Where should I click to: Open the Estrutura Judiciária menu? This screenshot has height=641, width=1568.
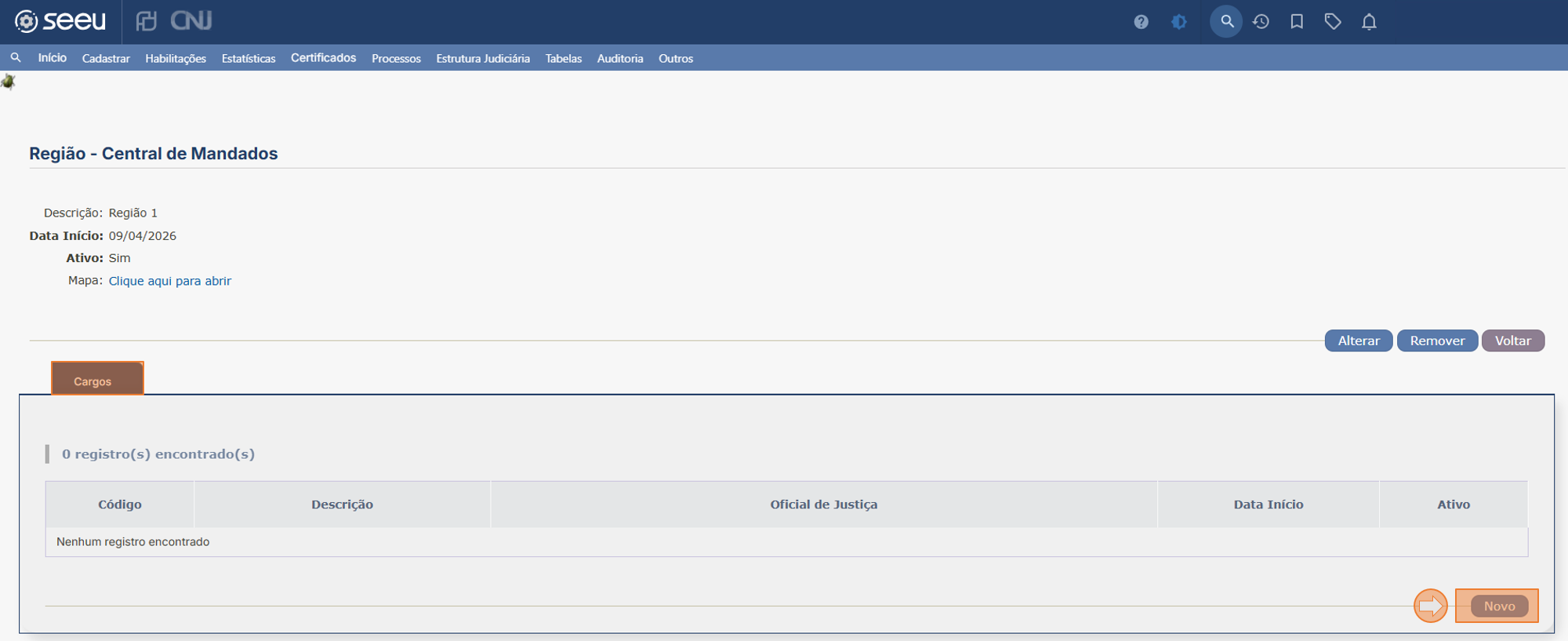(x=483, y=59)
